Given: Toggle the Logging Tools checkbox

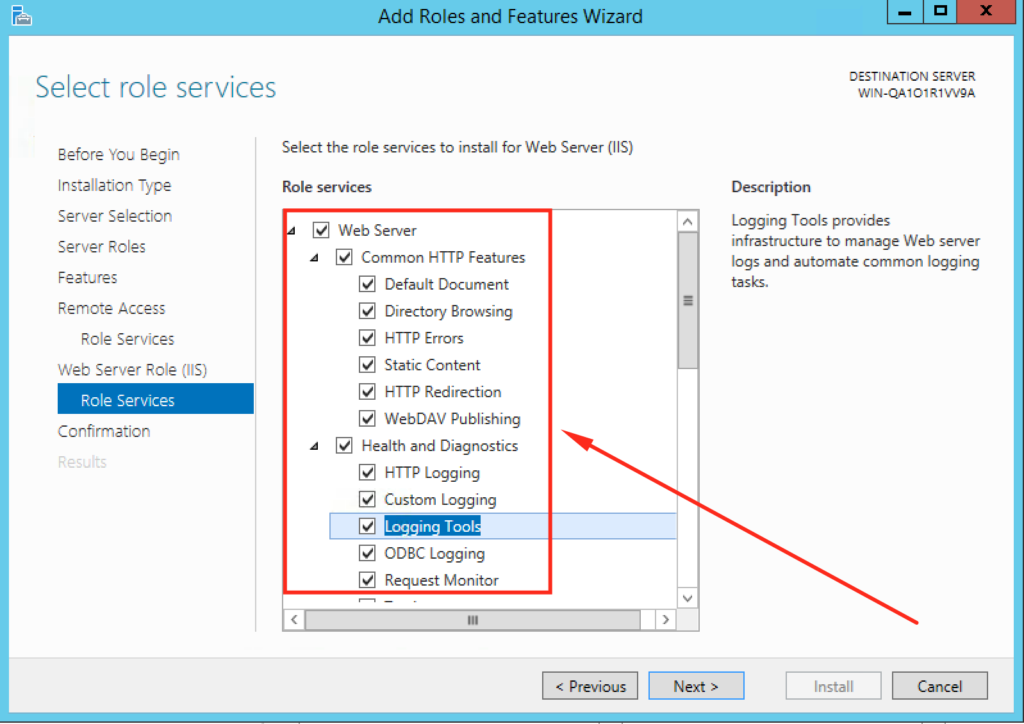Looking at the screenshot, I should pos(368,526).
